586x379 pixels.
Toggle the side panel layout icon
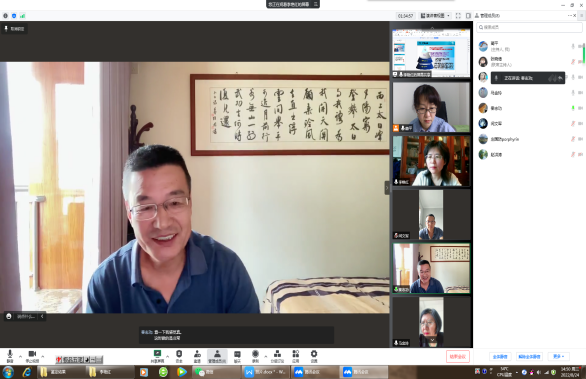tap(468, 16)
